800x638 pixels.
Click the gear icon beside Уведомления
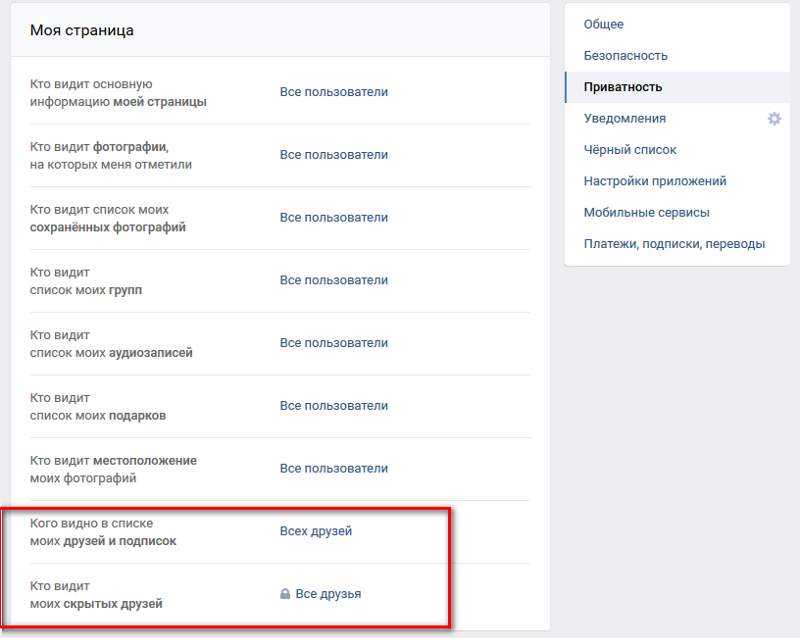(774, 119)
